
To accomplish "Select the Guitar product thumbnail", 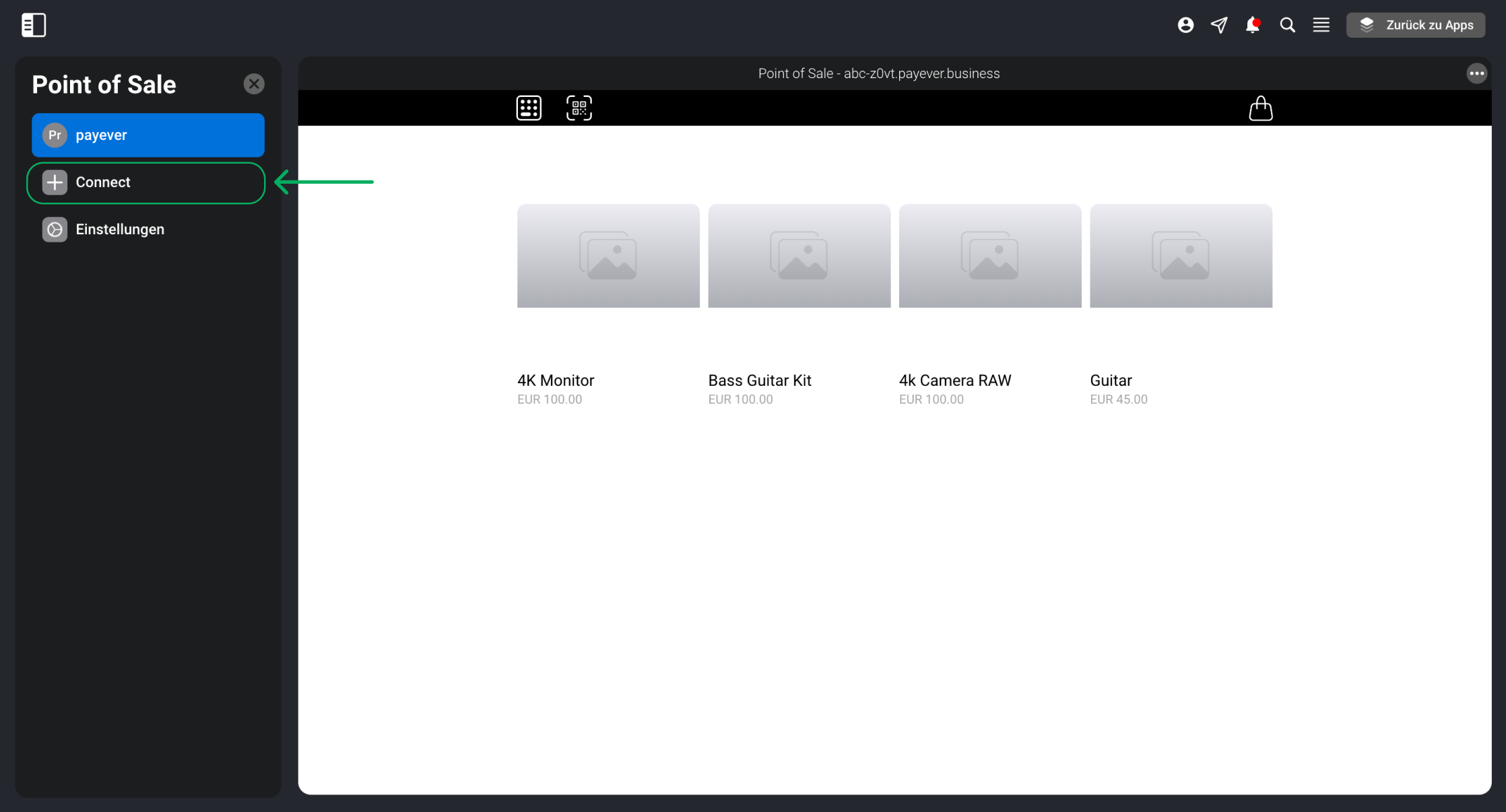I will [1181, 256].
